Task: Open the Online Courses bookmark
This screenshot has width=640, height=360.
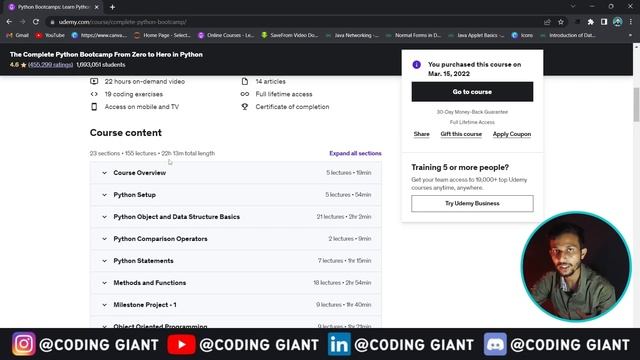Action: click(x=226, y=36)
